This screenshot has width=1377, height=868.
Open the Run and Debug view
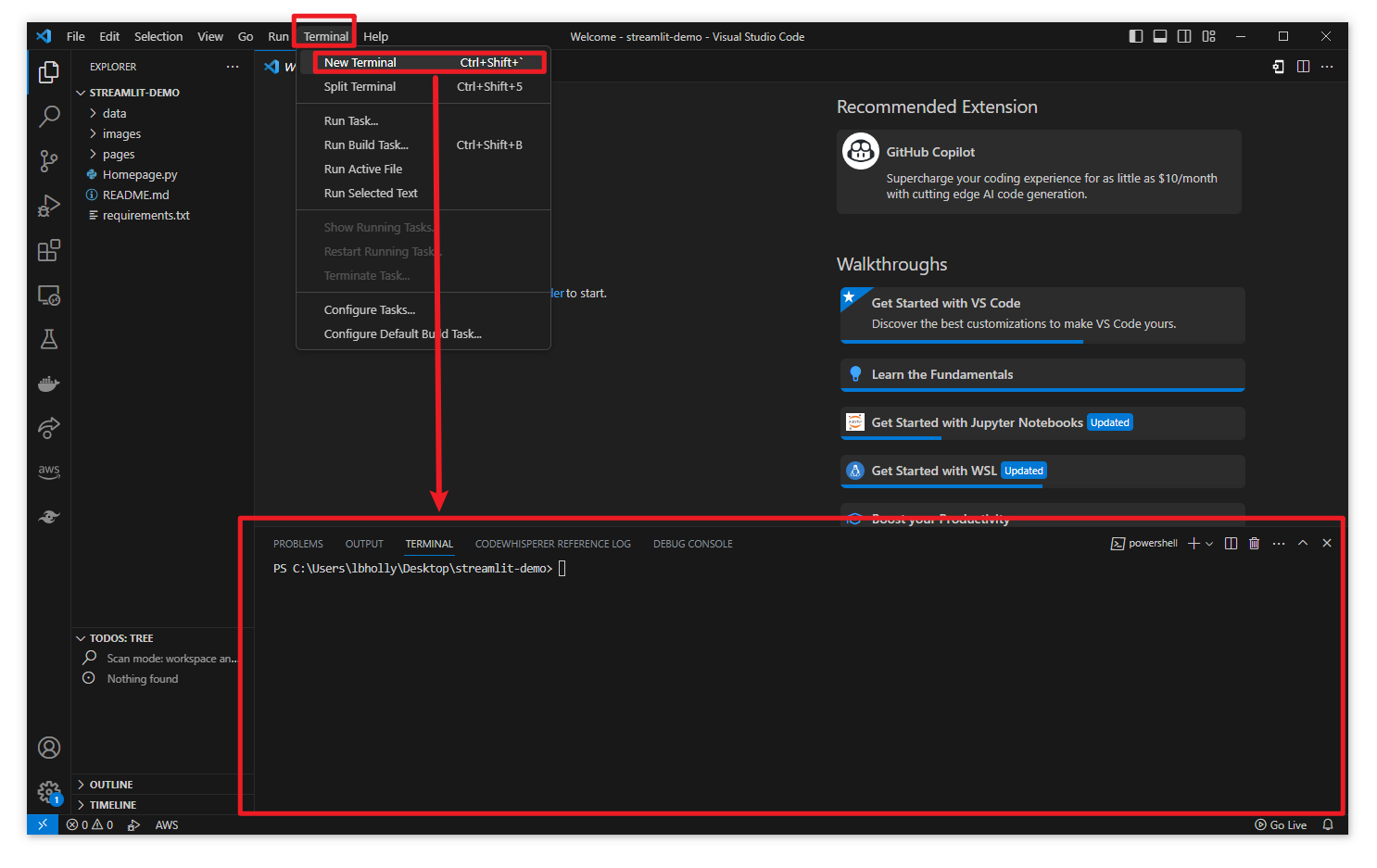tap(49, 206)
